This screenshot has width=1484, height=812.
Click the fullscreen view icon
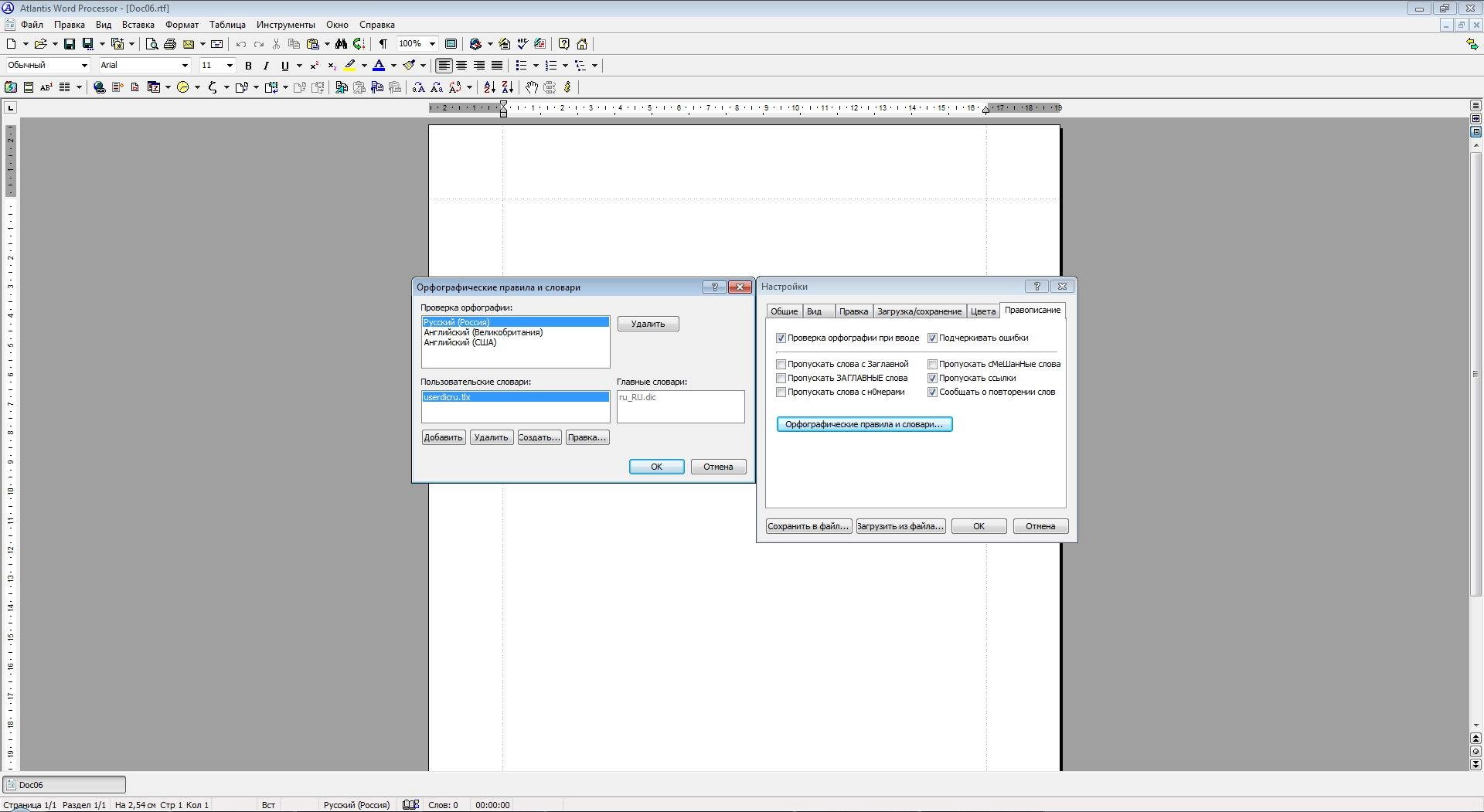[451, 44]
